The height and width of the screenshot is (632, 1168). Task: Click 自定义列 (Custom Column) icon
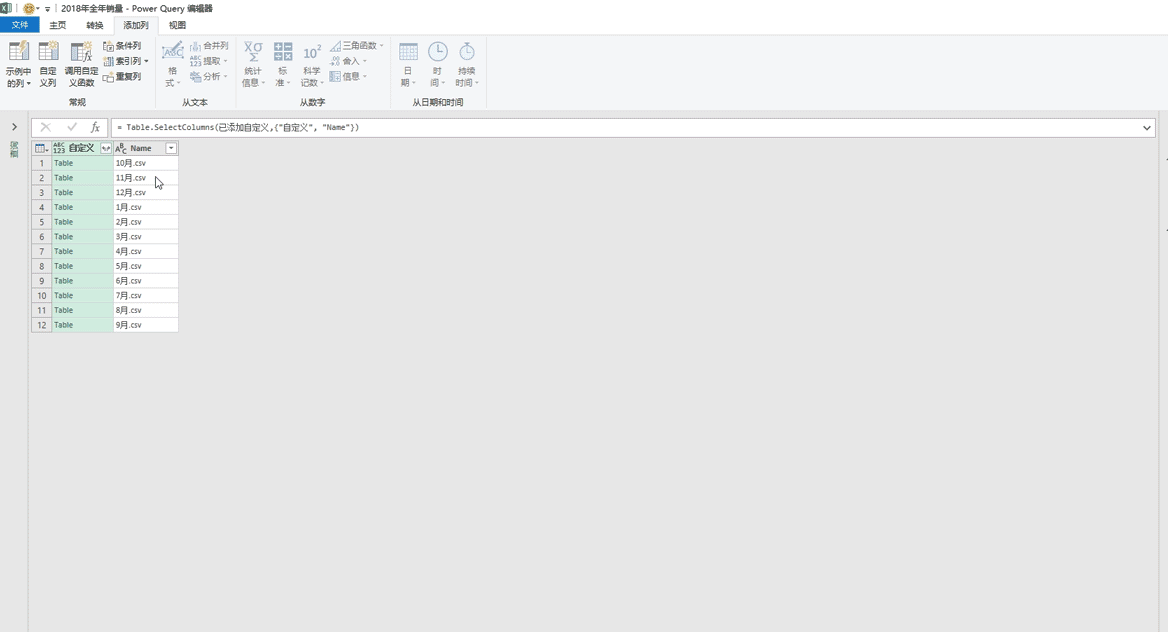(48, 52)
